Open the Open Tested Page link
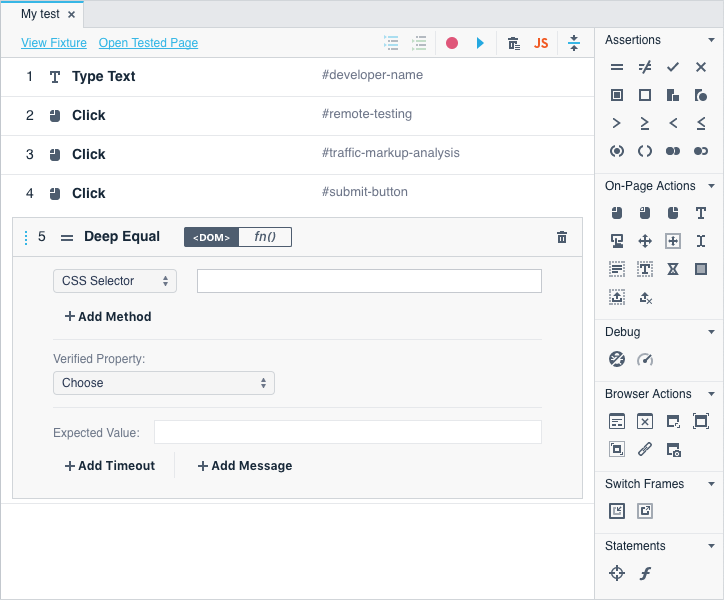 (148, 43)
